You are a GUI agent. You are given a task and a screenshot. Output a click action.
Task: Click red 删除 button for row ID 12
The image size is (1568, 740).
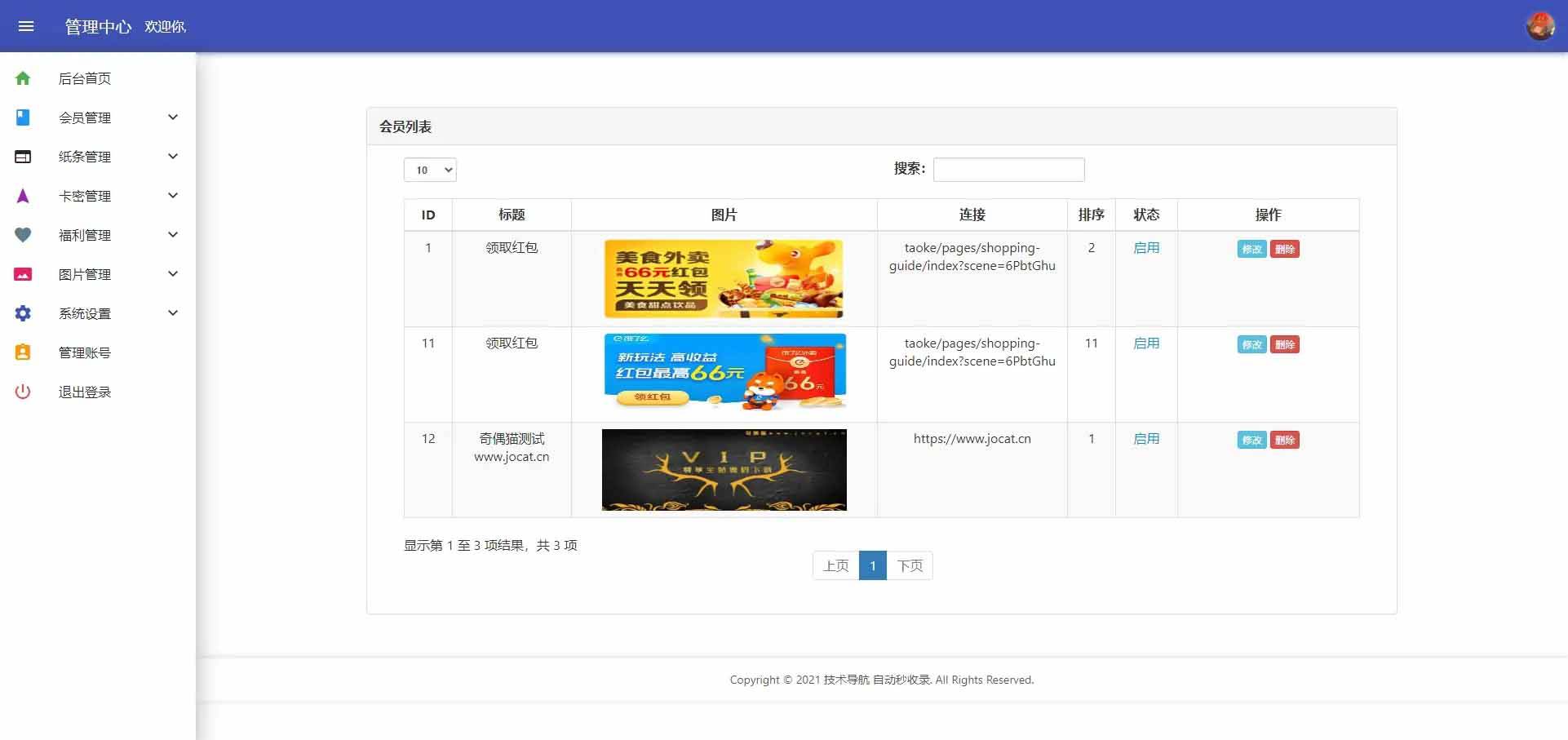[1284, 441]
